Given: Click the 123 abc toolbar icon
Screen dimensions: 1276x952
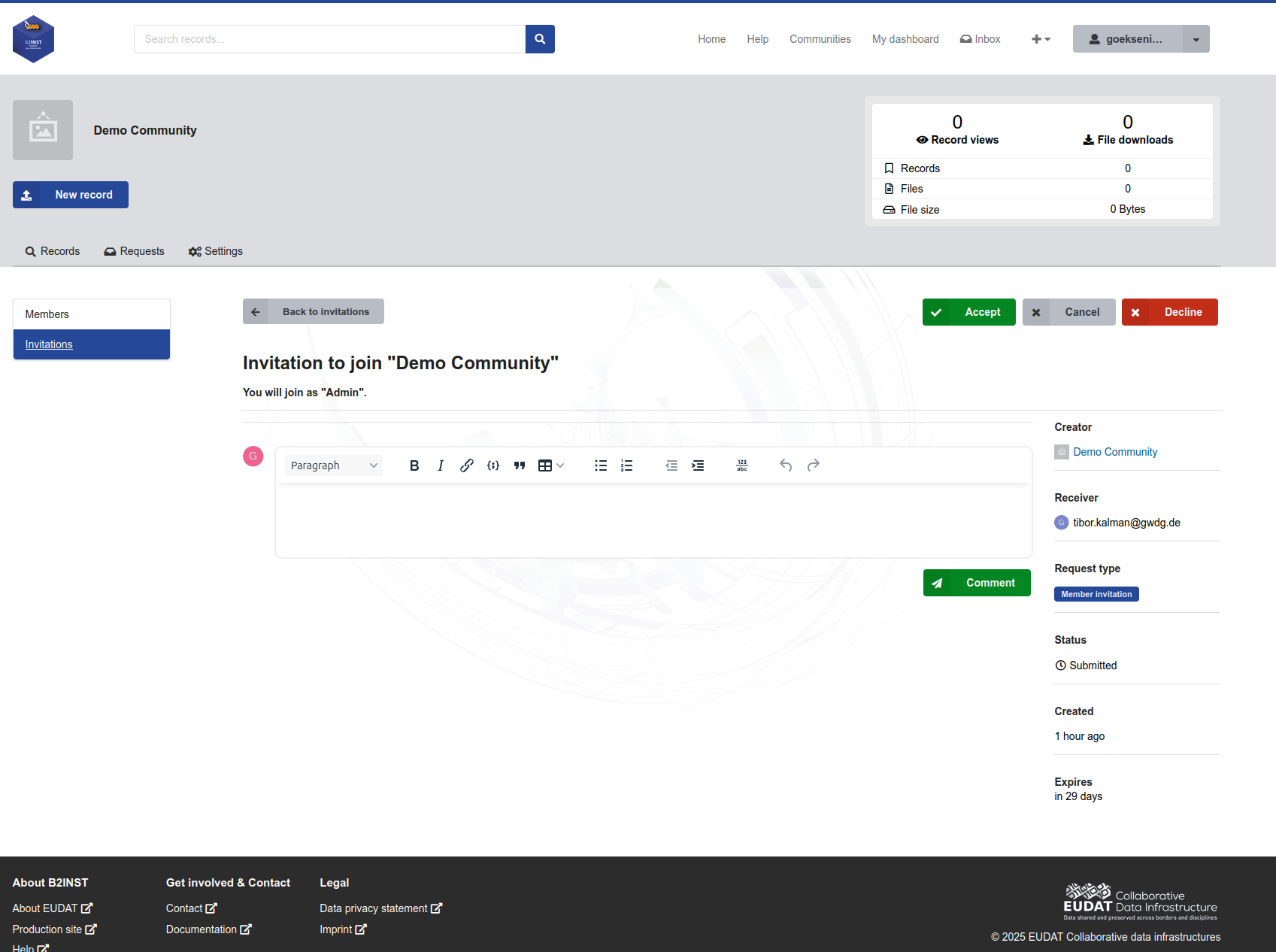Looking at the screenshot, I should point(742,465).
